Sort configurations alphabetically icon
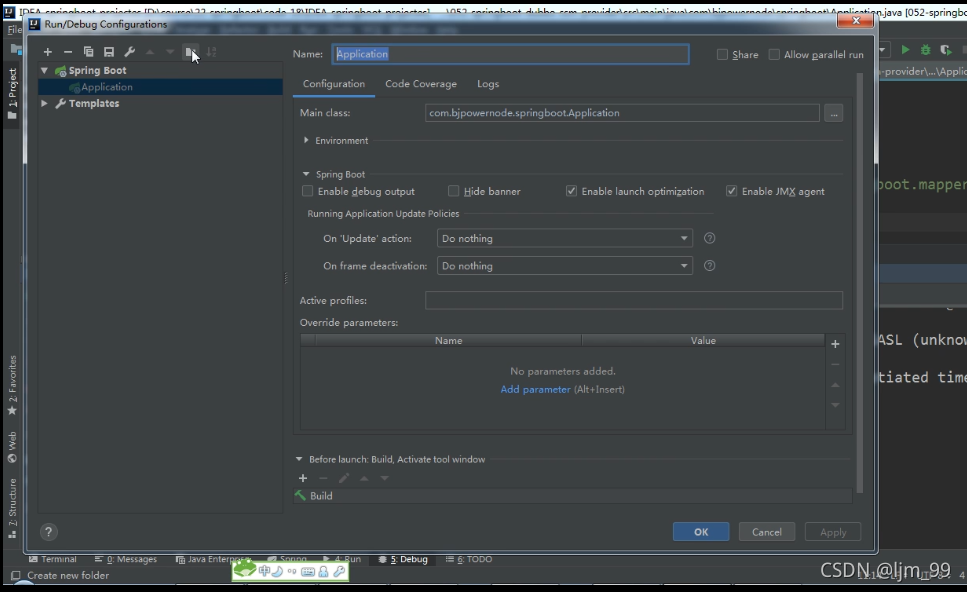 pyautogui.click(x=212, y=52)
